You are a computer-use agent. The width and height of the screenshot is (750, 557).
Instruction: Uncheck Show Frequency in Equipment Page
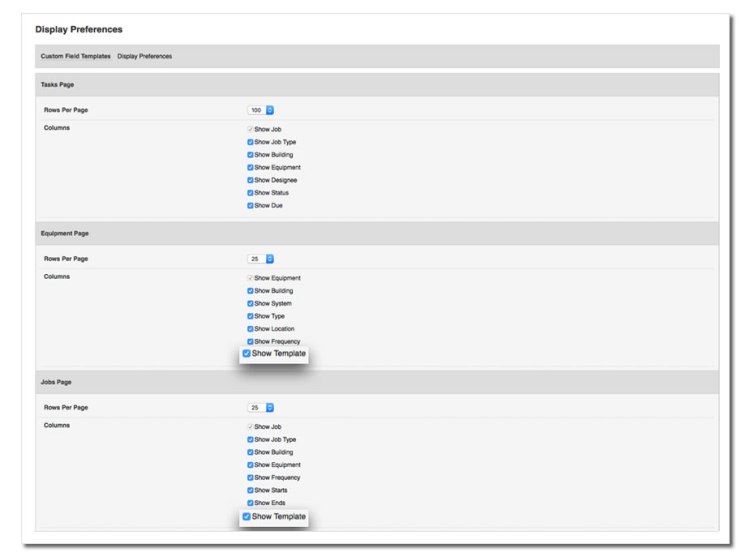[250, 341]
